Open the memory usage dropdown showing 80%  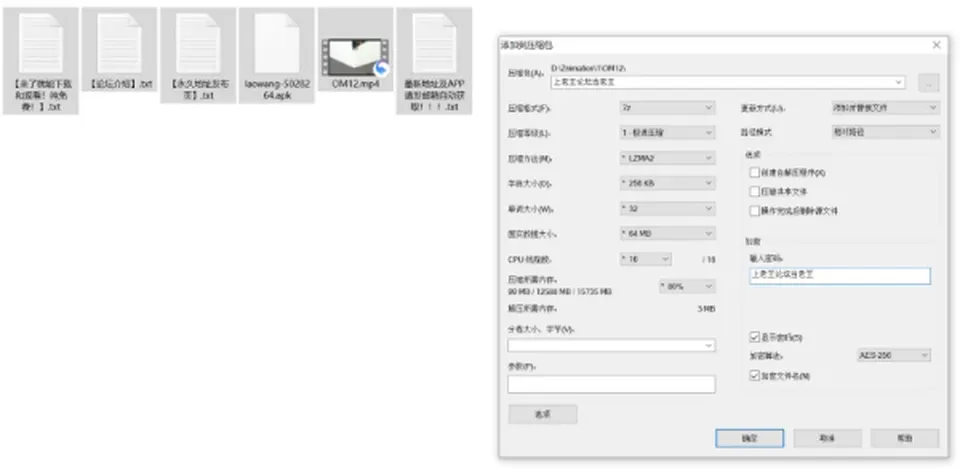coord(687,286)
